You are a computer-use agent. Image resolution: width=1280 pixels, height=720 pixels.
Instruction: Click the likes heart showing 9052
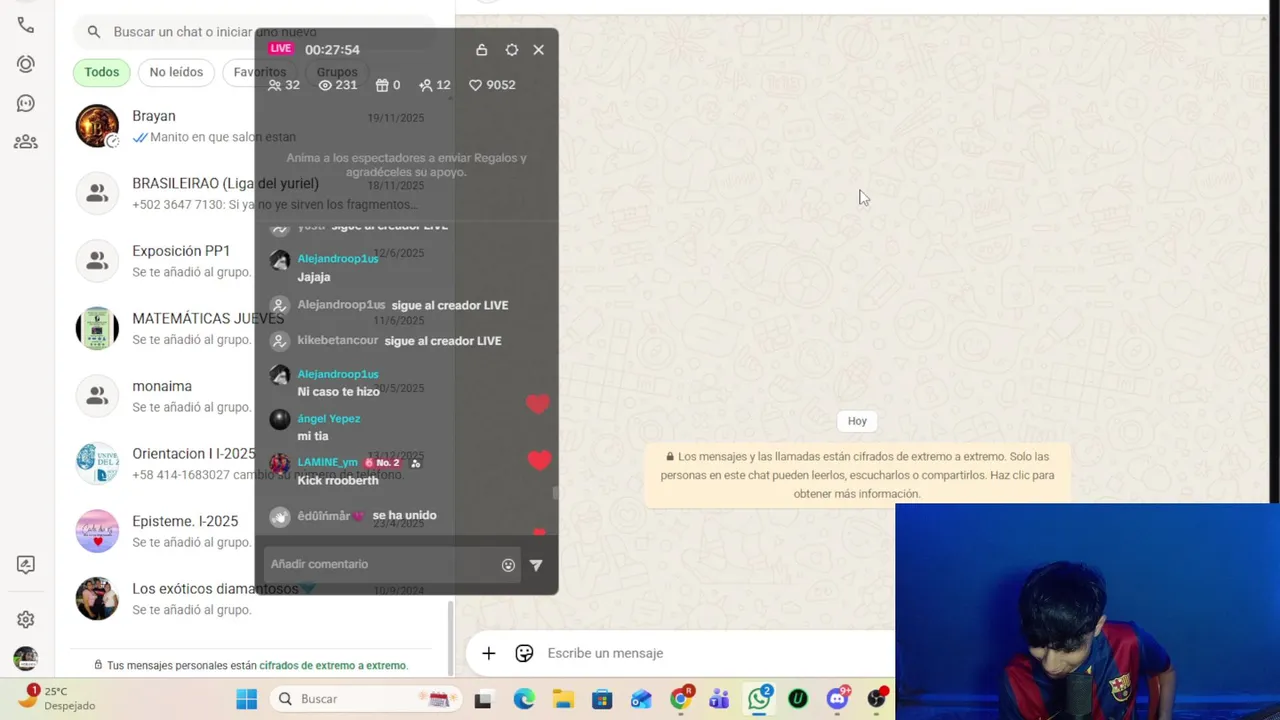pyautogui.click(x=475, y=85)
